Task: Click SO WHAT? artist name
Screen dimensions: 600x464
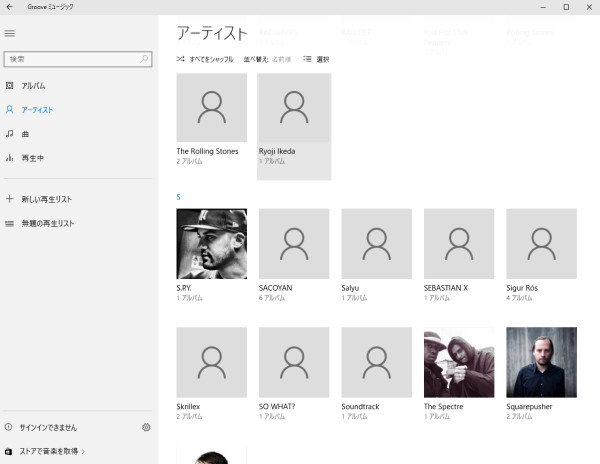Action: (x=277, y=406)
